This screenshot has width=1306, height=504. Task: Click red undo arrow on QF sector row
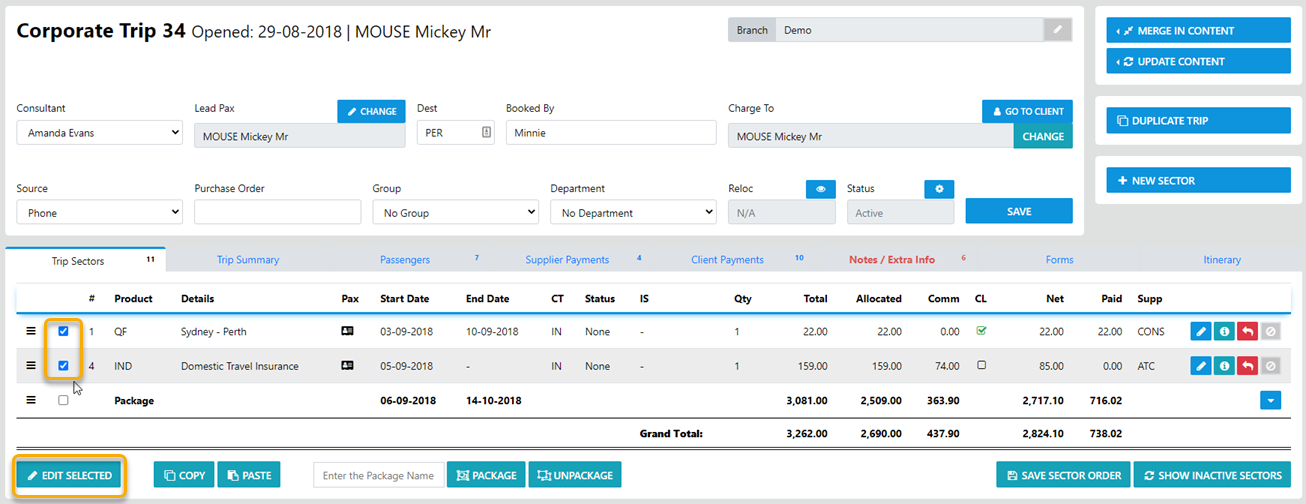point(1247,332)
